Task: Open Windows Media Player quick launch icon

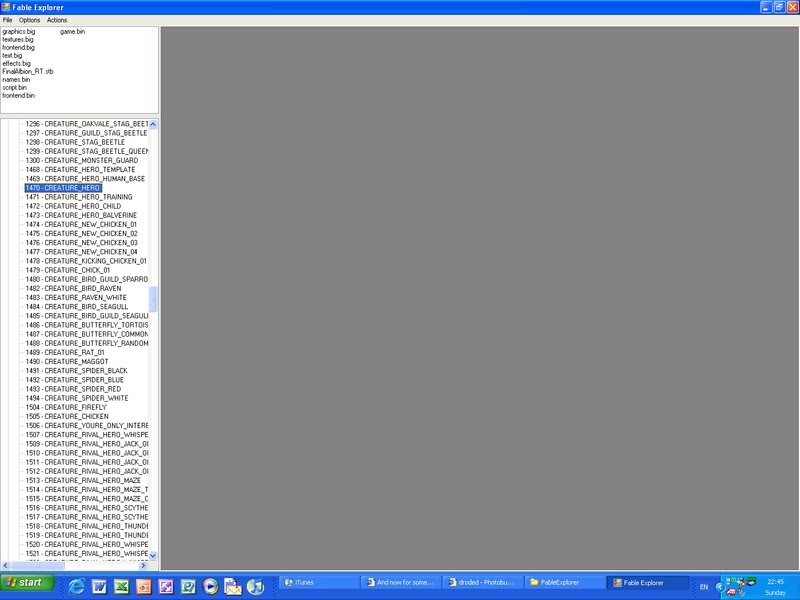Action: coord(210,587)
